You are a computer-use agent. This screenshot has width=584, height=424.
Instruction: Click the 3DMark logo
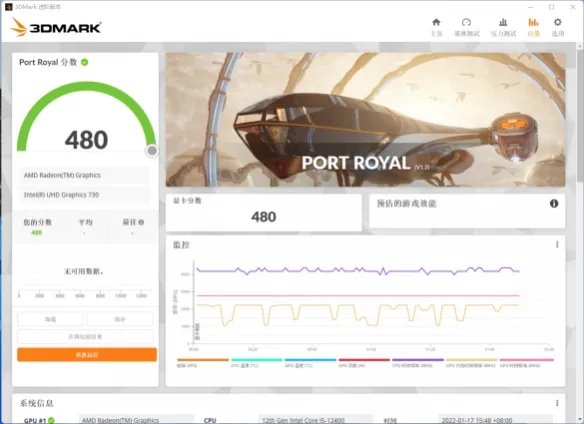tap(55, 27)
